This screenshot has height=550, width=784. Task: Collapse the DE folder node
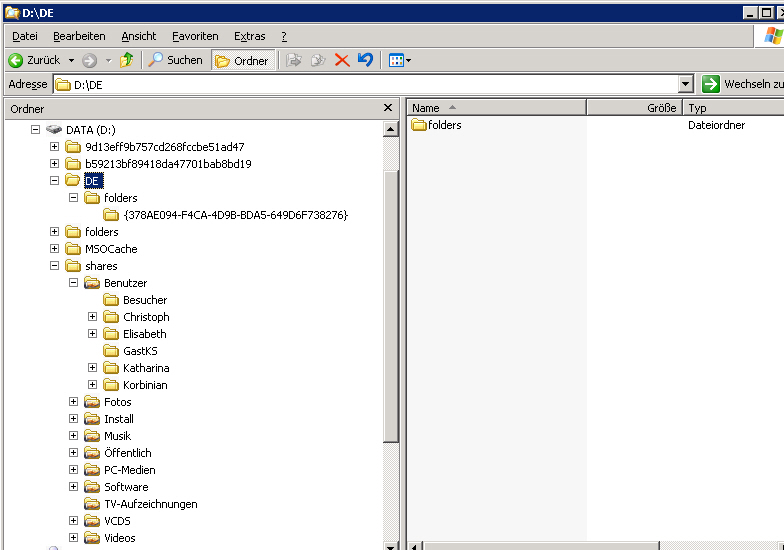tap(54, 180)
